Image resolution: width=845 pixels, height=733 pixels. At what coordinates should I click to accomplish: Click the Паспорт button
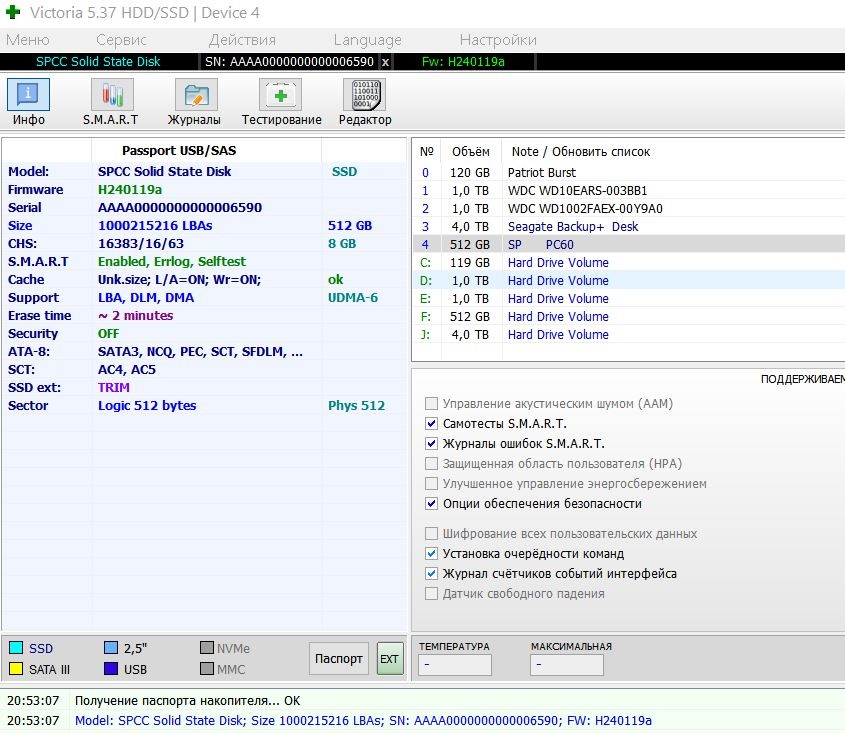coord(338,659)
